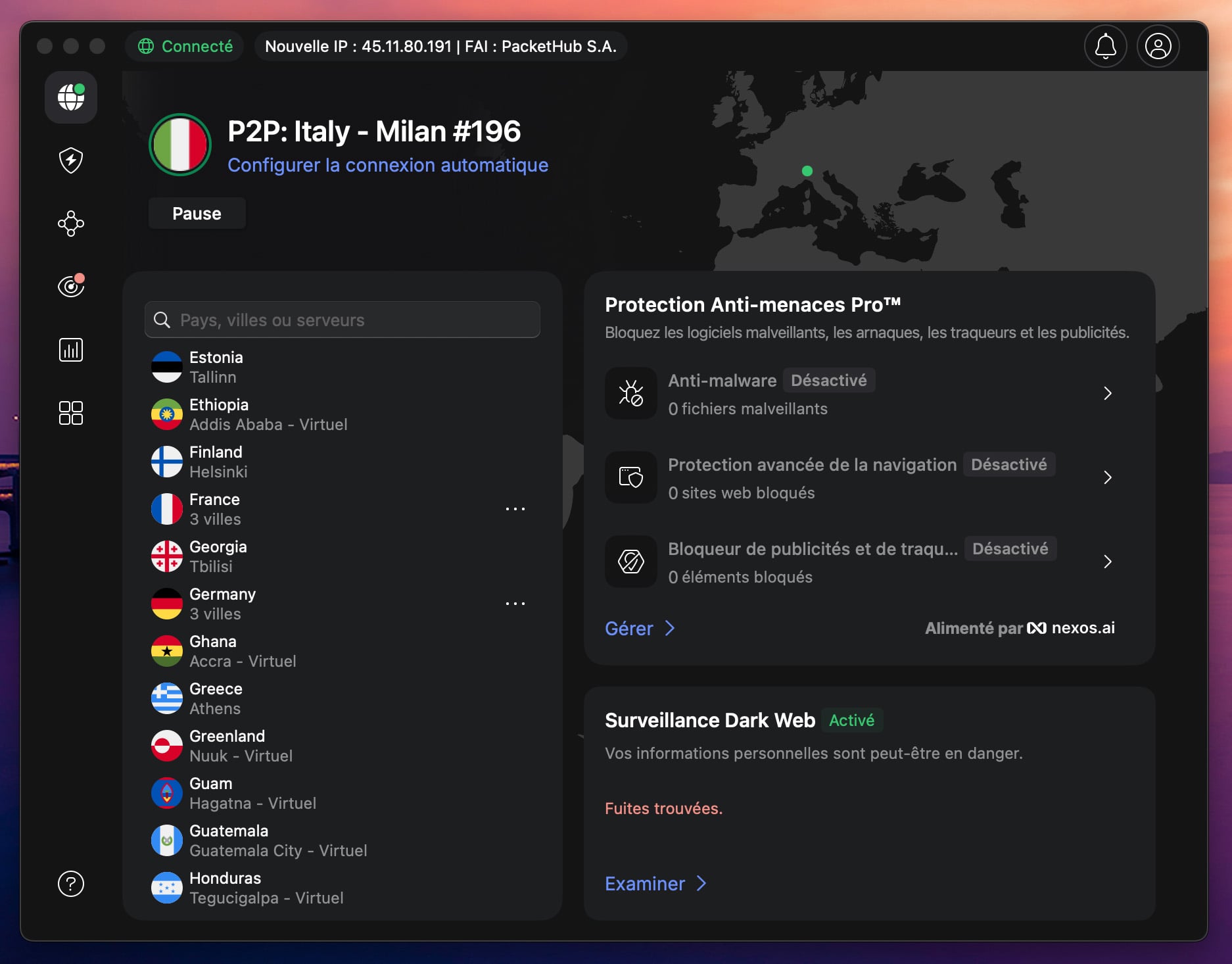
Task: Click the Ethiopia flag icon
Action: (167, 414)
